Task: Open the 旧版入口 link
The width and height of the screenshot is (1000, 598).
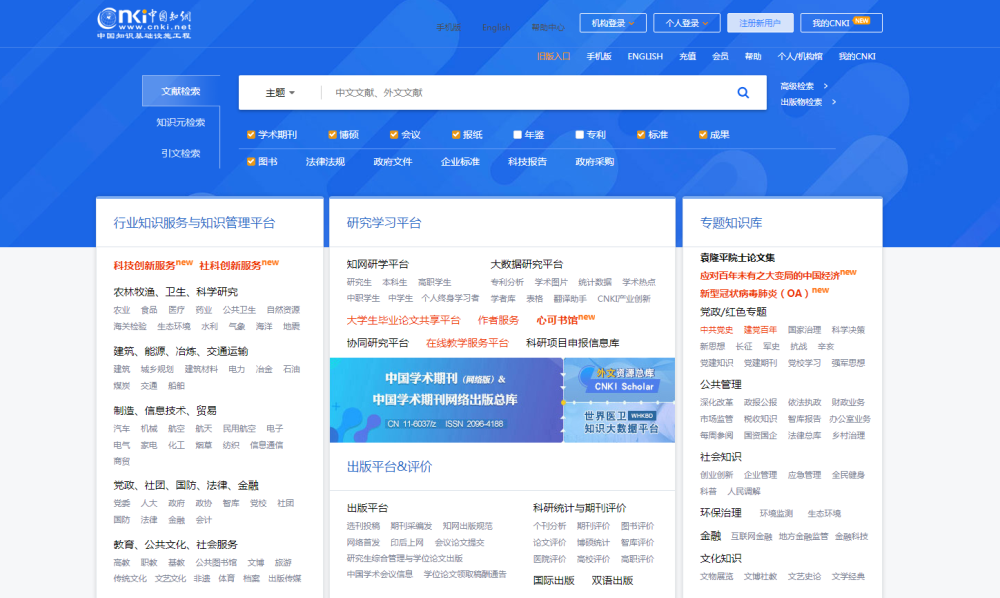Action: tap(554, 56)
